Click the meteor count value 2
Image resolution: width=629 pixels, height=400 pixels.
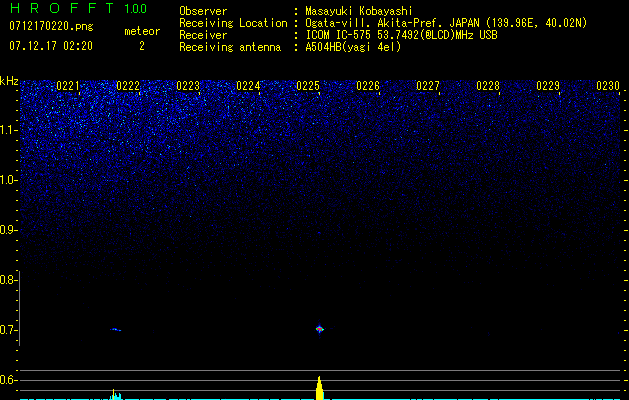tap(142, 46)
